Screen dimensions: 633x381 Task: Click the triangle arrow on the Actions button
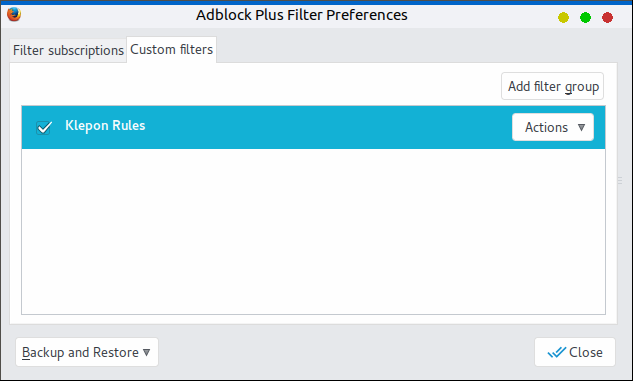tap(581, 128)
